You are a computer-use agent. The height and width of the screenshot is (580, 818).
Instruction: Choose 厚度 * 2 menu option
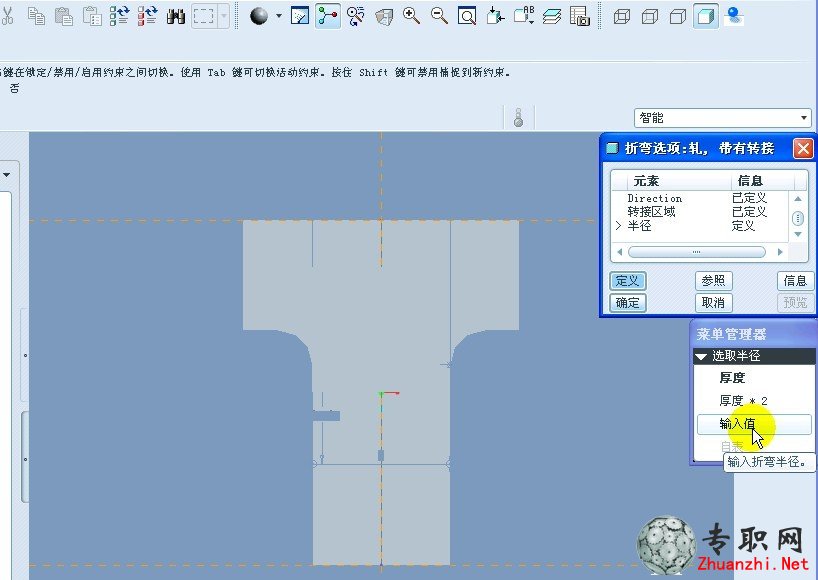pos(743,401)
